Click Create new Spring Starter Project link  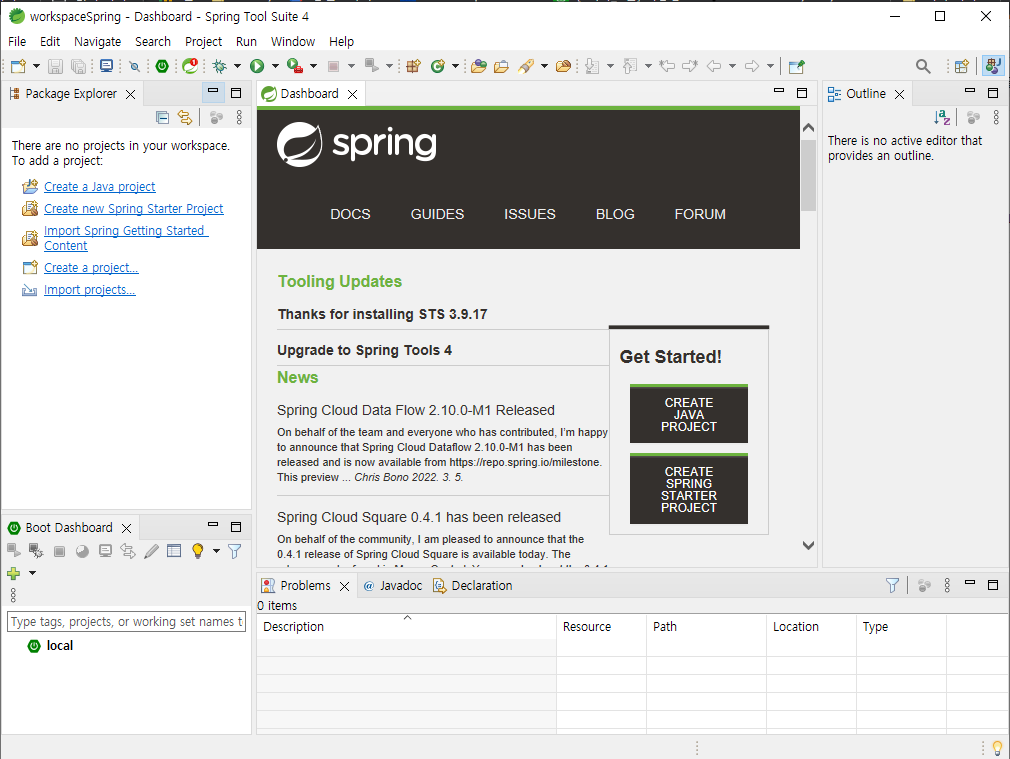coord(133,209)
